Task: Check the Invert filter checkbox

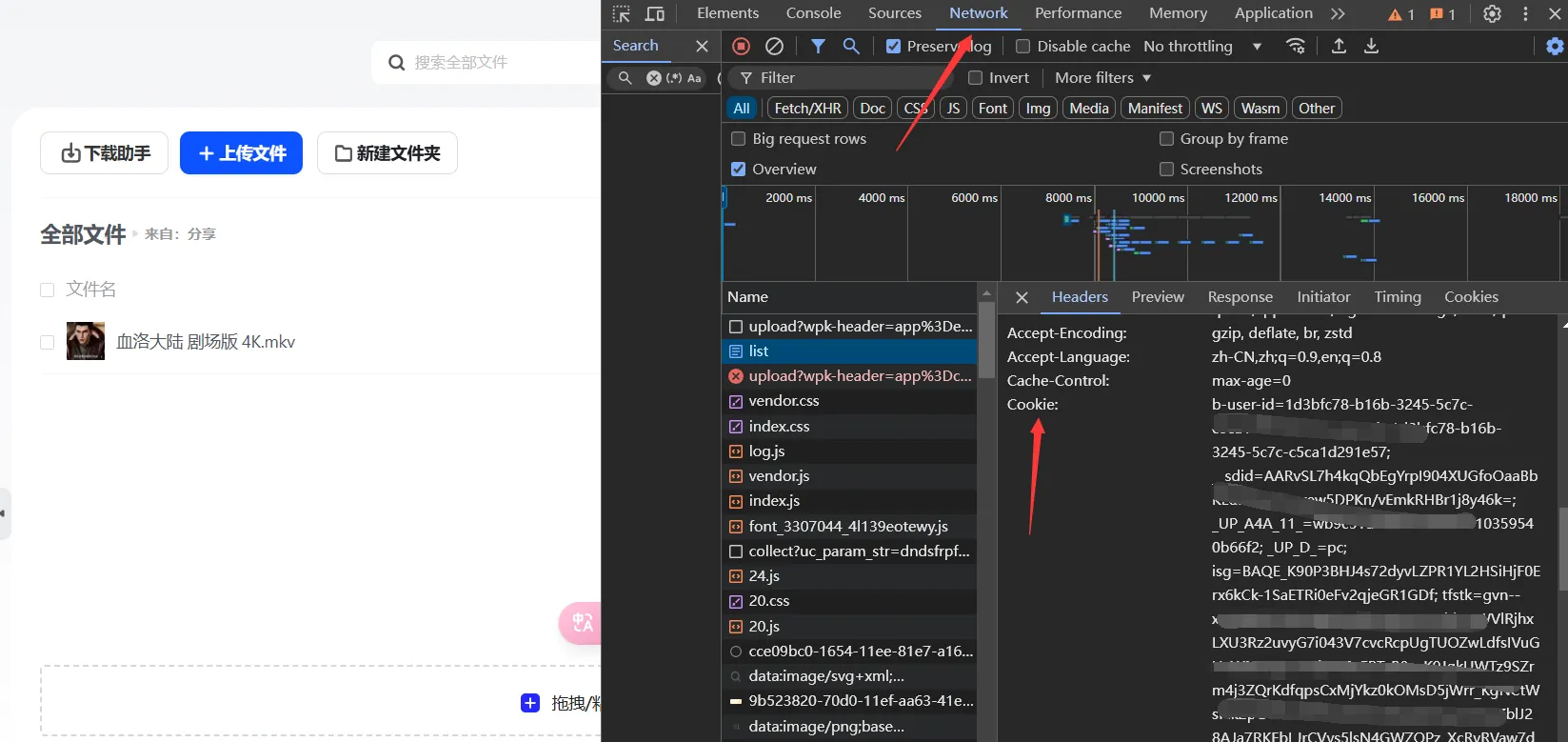Action: click(x=975, y=77)
